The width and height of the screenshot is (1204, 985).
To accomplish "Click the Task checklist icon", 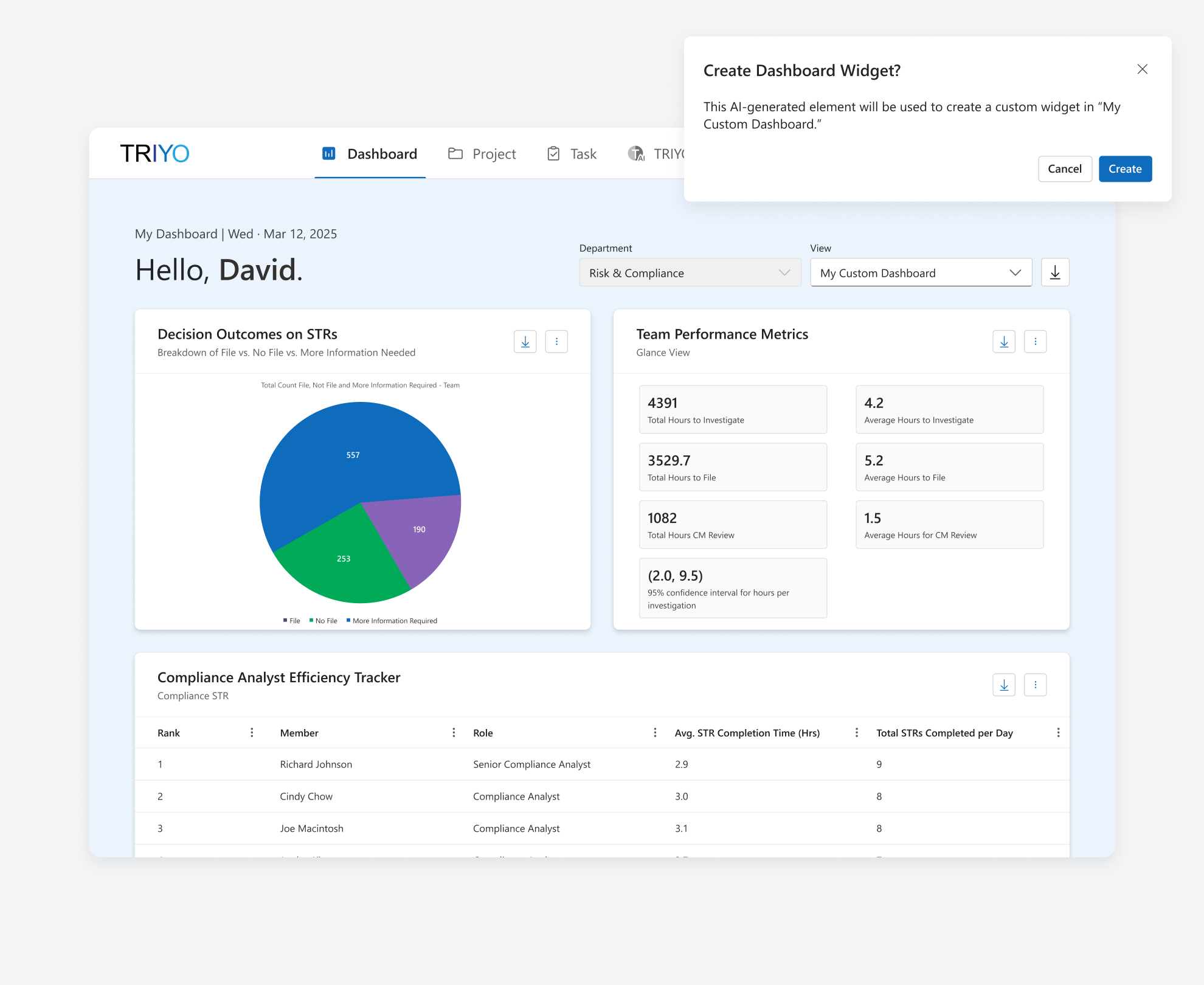I will point(553,154).
